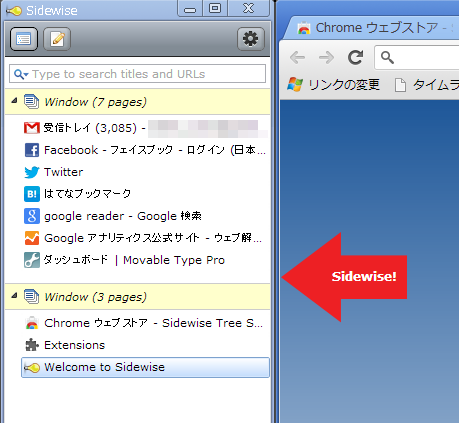Click the Hatena B! bookmark icon
Screen dimensions: 459x423
[32, 194]
